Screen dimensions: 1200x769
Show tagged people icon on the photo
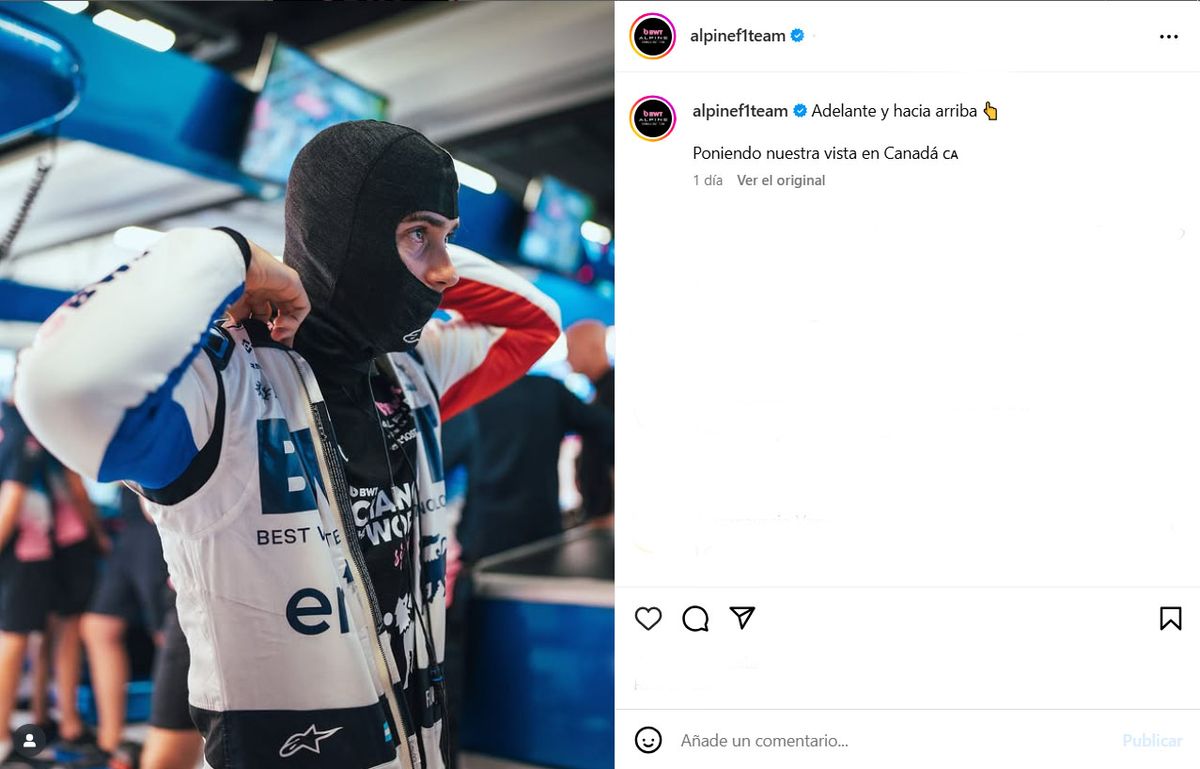[30, 740]
